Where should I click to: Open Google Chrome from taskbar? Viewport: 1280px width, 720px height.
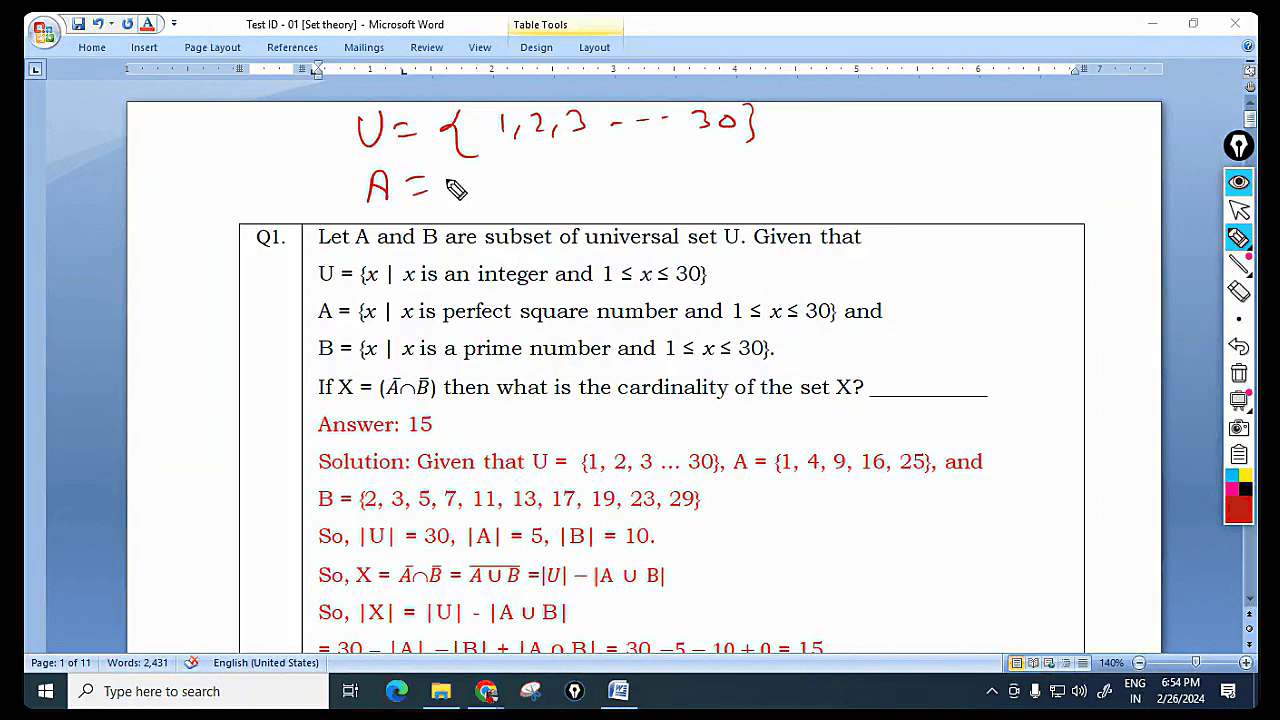pyautogui.click(x=486, y=691)
